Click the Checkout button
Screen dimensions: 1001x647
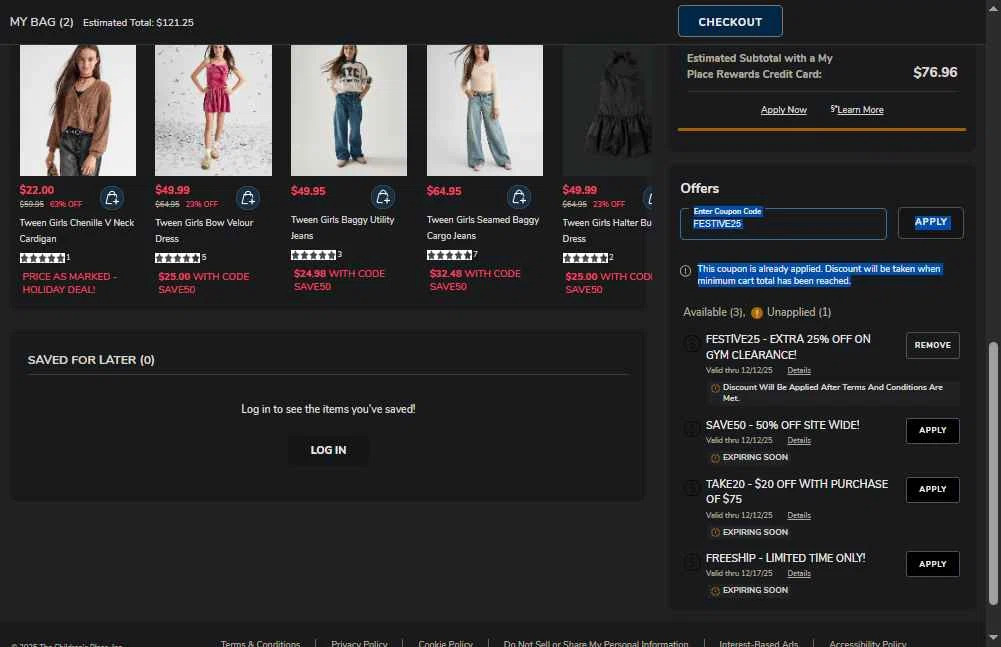(730, 21)
